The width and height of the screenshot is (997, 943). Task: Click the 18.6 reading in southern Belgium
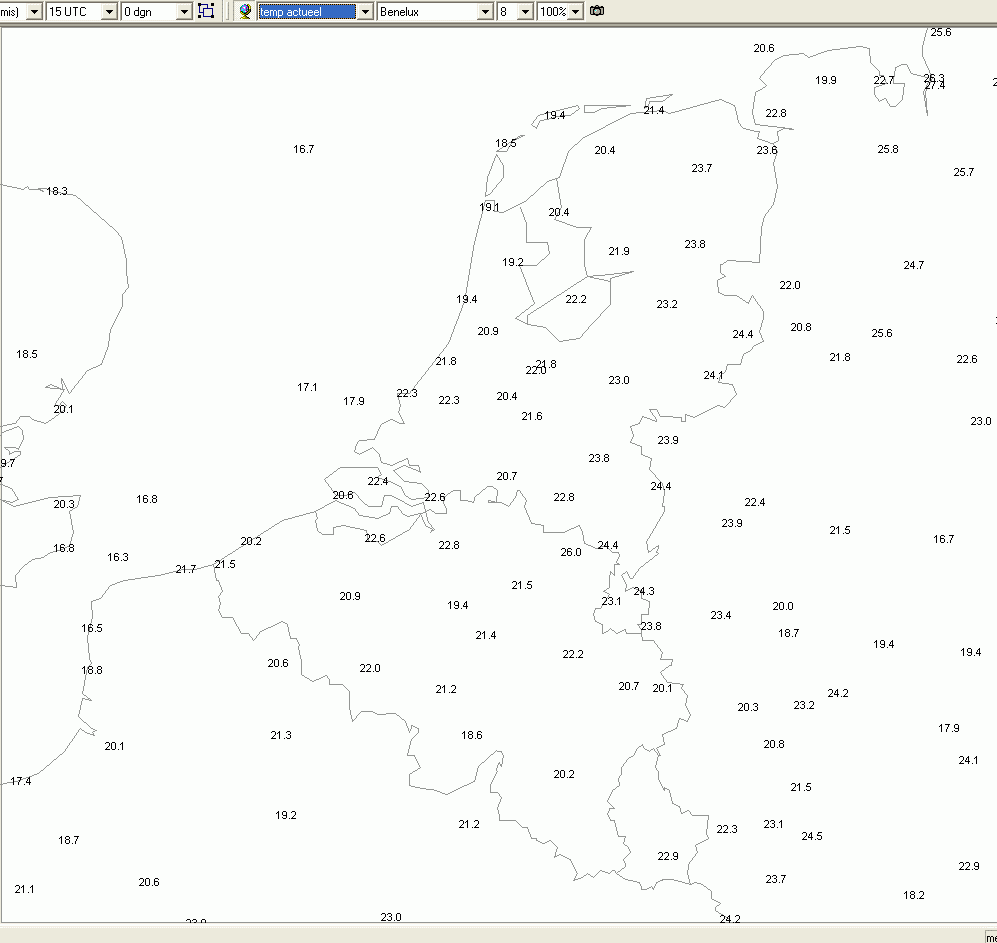[472, 735]
